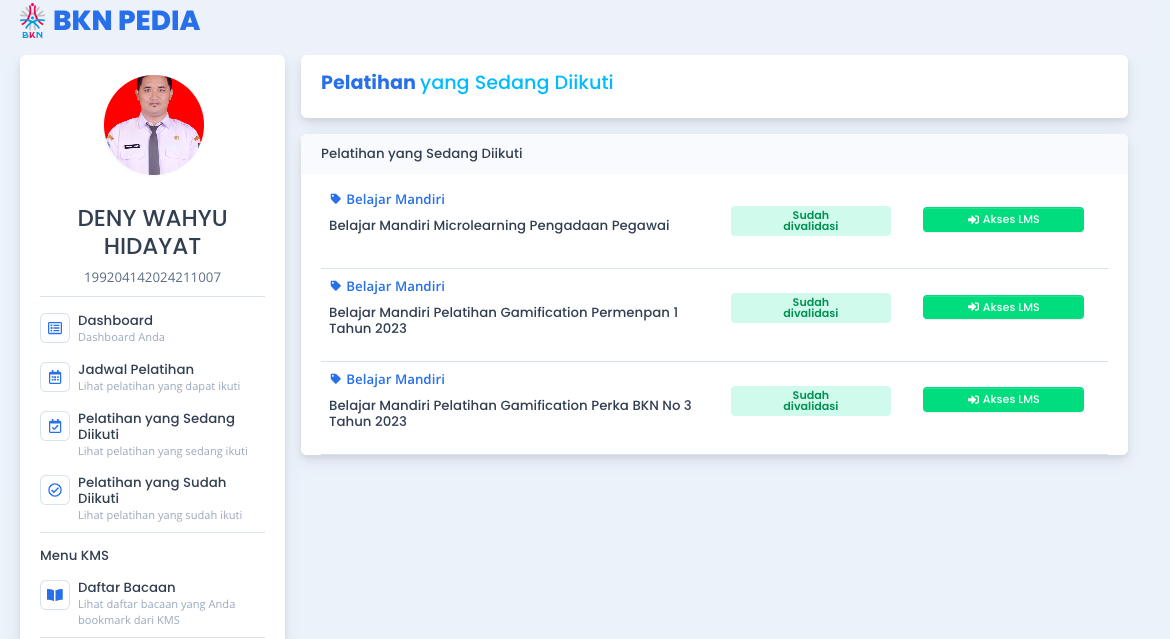Click the Jadwal Pelatihan calendar icon
The width and height of the screenshot is (1170, 639).
coord(55,377)
